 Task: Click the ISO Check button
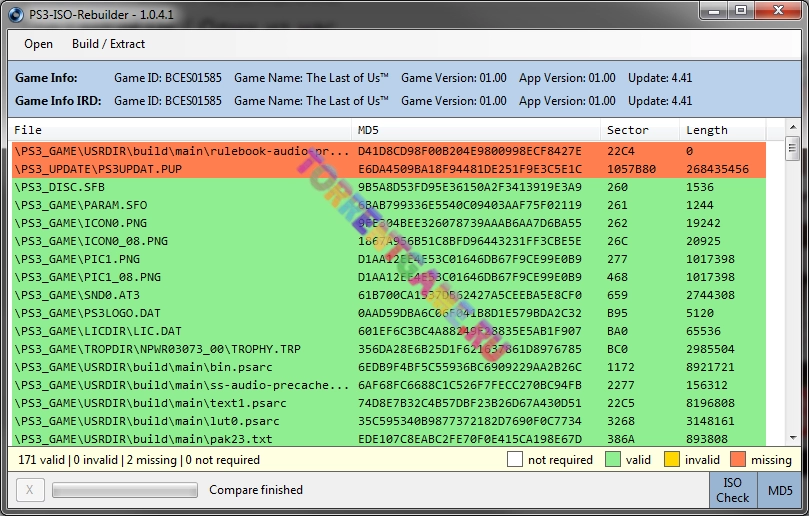click(x=732, y=490)
